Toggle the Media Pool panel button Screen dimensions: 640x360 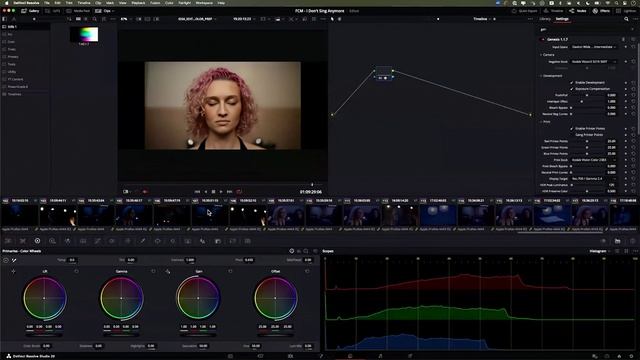(79, 11)
